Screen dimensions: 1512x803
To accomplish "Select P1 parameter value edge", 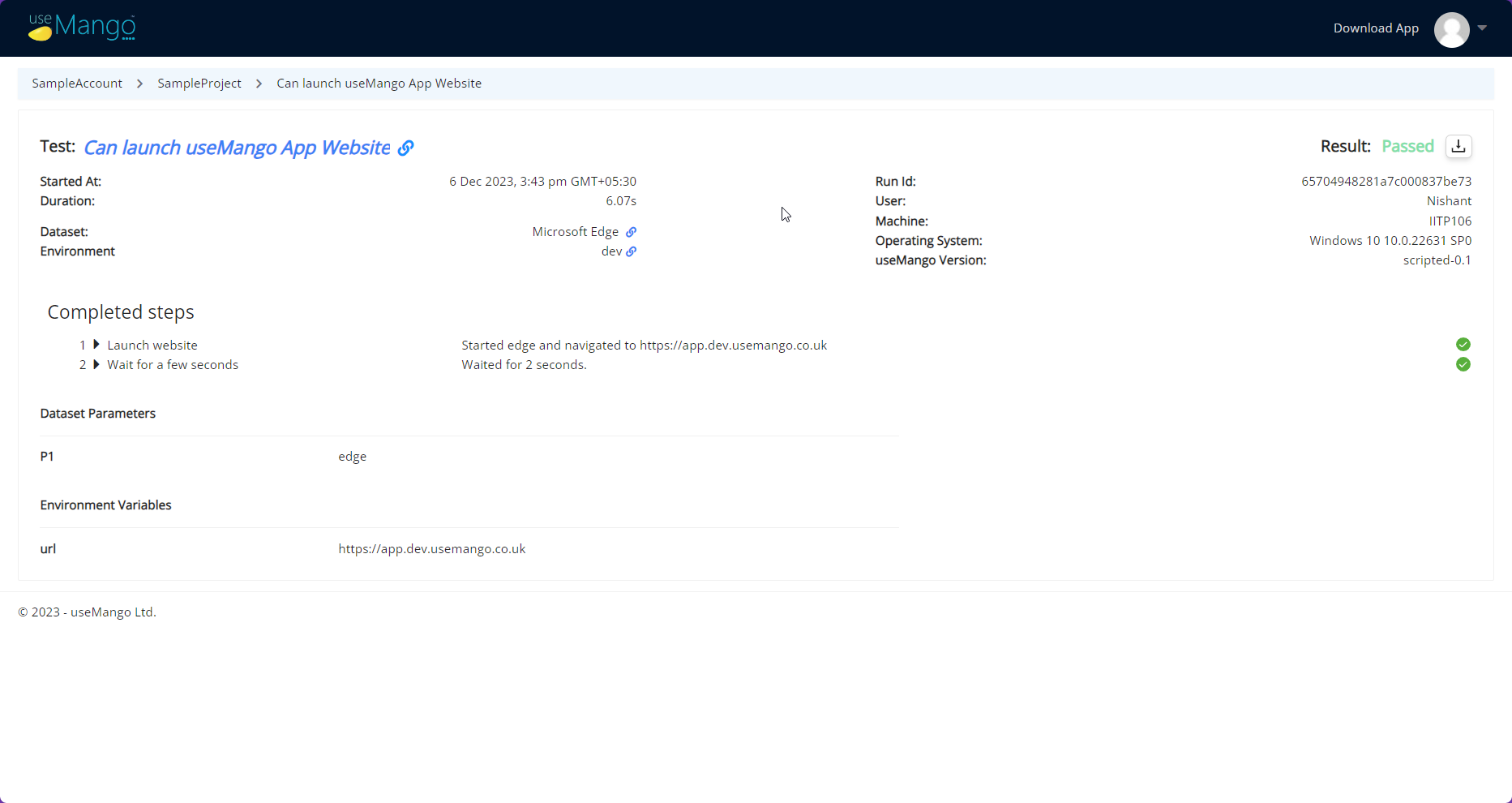I will pos(353,457).
